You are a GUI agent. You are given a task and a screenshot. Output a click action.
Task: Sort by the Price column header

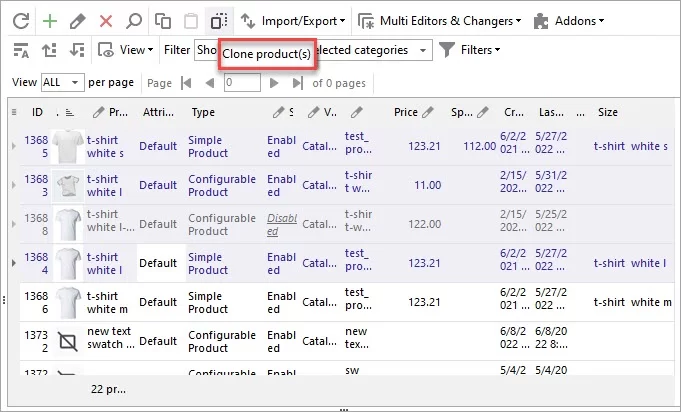pyautogui.click(x=406, y=112)
